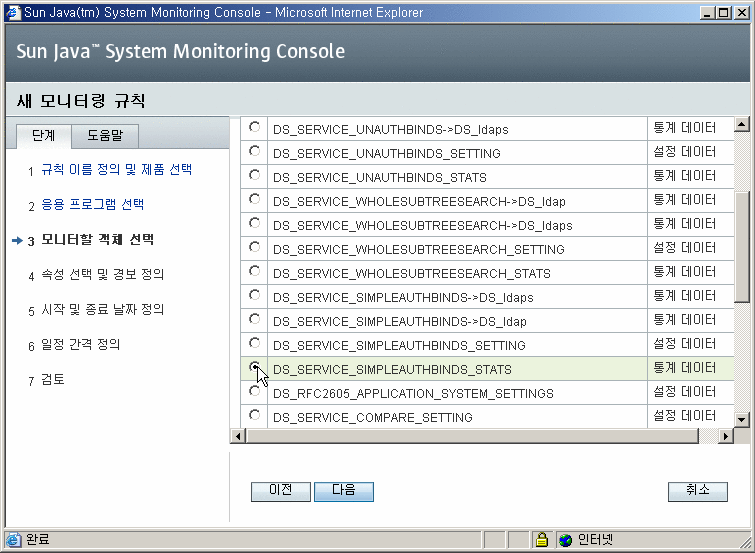Click vertical scrollbar up arrow
This screenshot has height=553, width=755.
coord(742,124)
